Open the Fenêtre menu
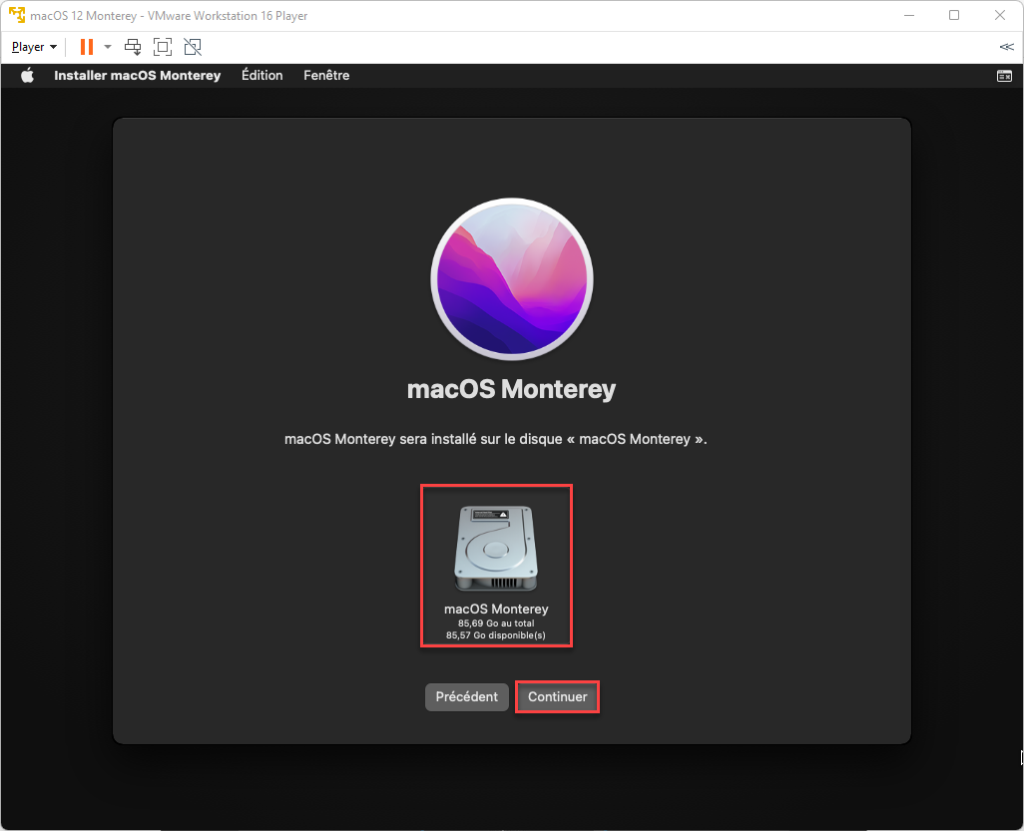This screenshot has width=1024, height=831. pyautogui.click(x=326, y=75)
